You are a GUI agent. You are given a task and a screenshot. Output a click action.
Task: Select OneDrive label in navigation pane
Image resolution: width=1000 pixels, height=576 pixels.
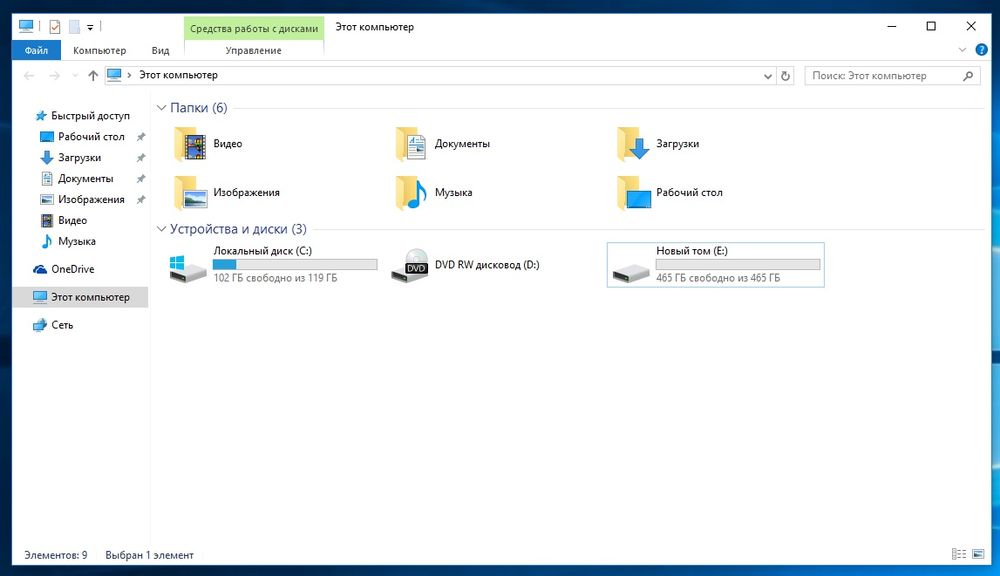(x=73, y=269)
